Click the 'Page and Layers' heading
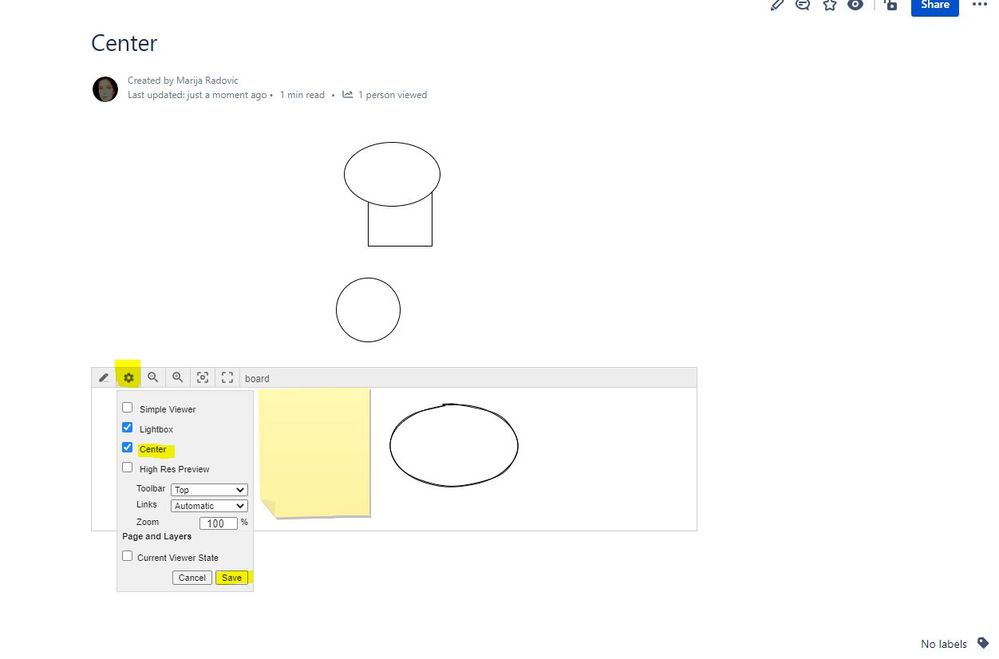Viewport: 999px width, 659px height. point(157,536)
